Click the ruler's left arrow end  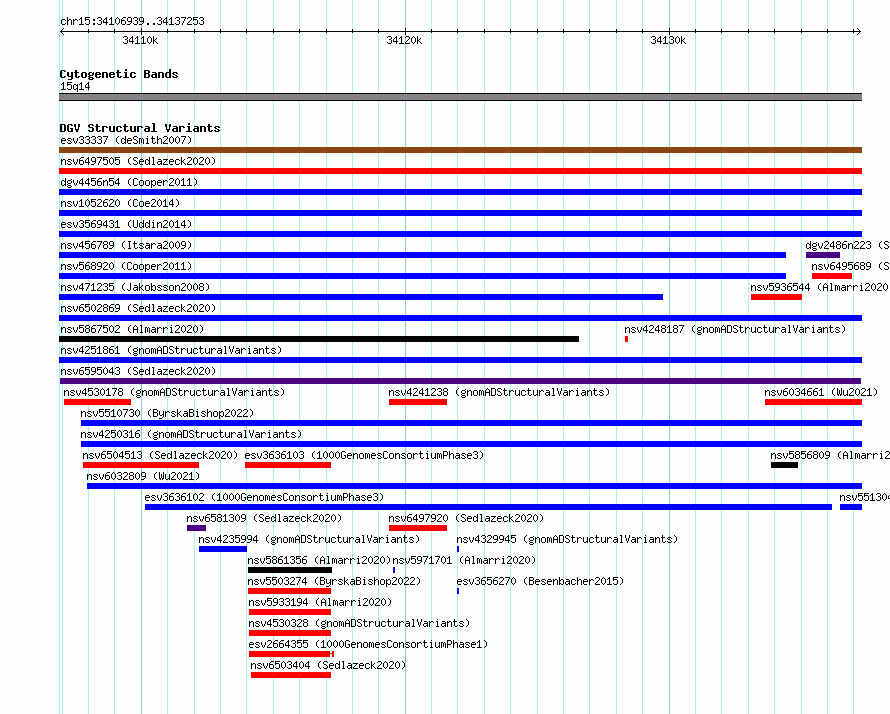coord(62,31)
